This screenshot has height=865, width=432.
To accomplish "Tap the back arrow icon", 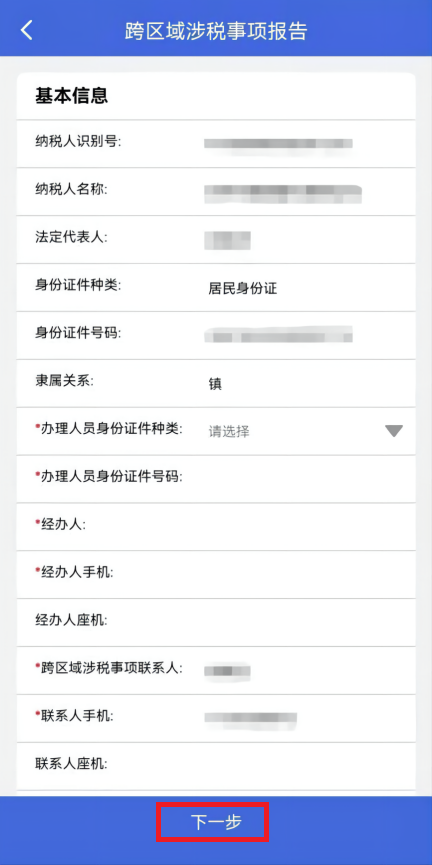I will tap(26, 30).
